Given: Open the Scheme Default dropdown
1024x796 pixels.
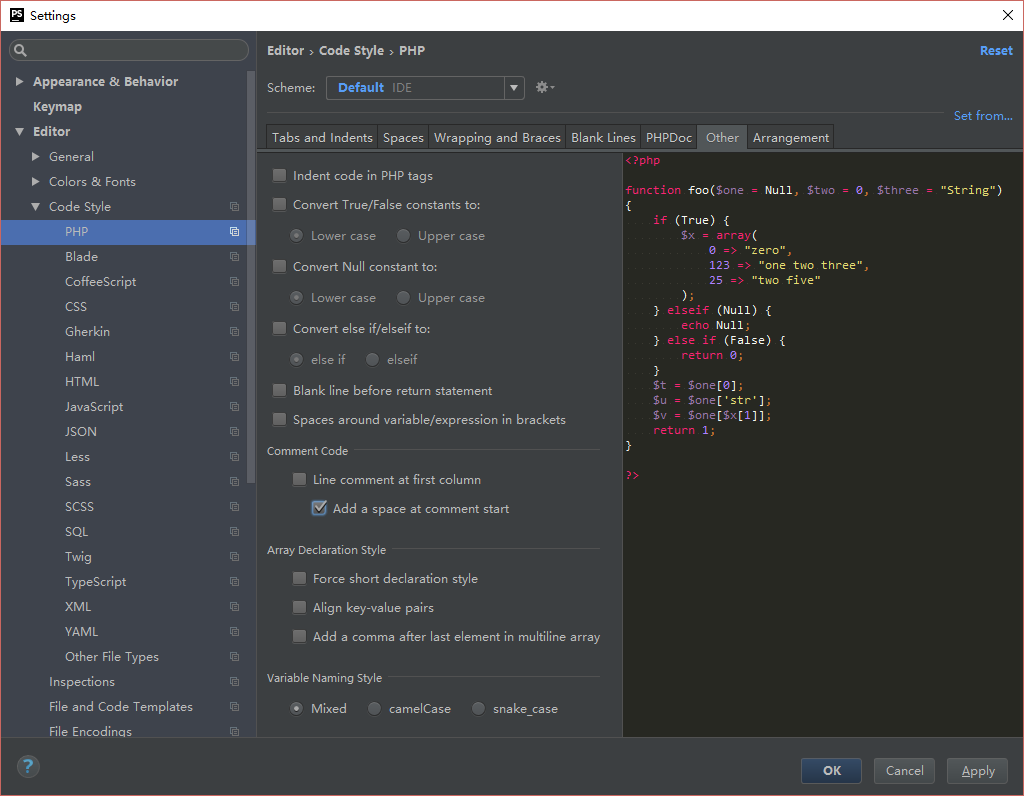Looking at the screenshot, I should tap(514, 88).
